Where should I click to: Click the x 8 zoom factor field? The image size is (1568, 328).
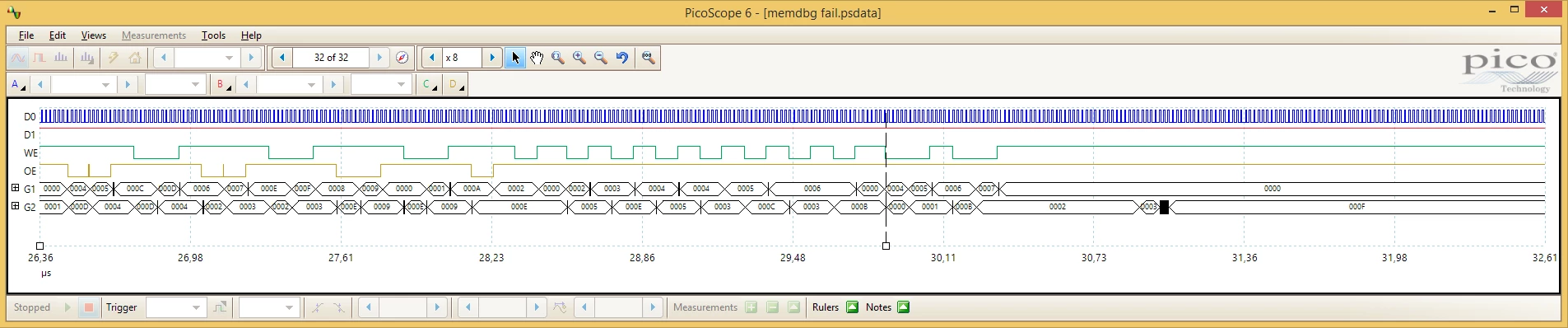click(462, 58)
